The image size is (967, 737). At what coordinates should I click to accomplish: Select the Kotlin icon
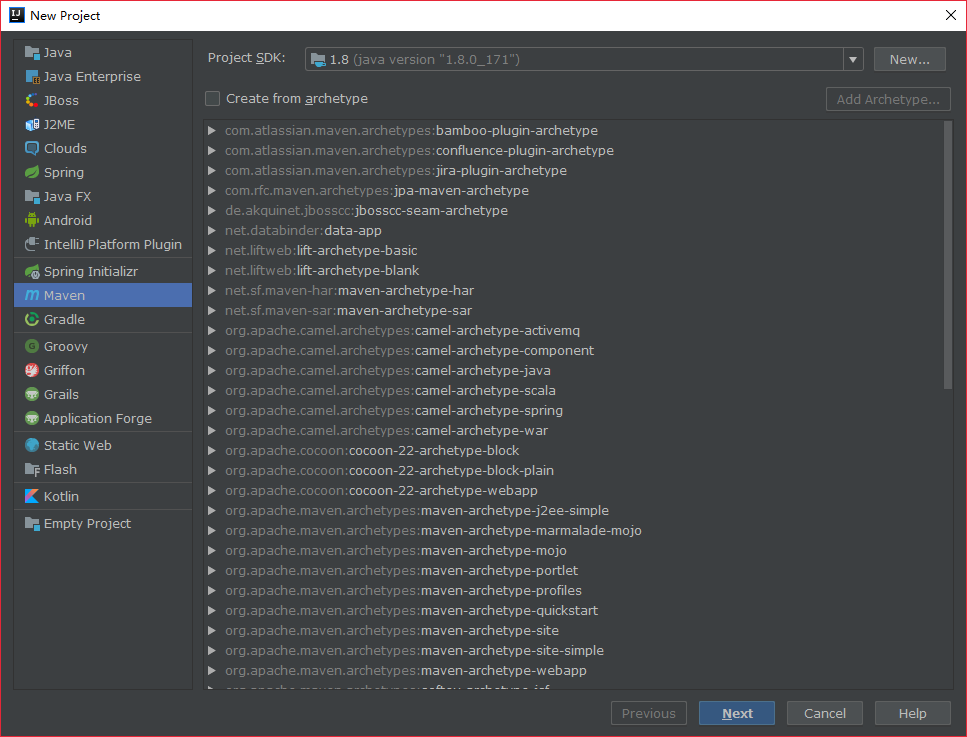click(x=32, y=496)
